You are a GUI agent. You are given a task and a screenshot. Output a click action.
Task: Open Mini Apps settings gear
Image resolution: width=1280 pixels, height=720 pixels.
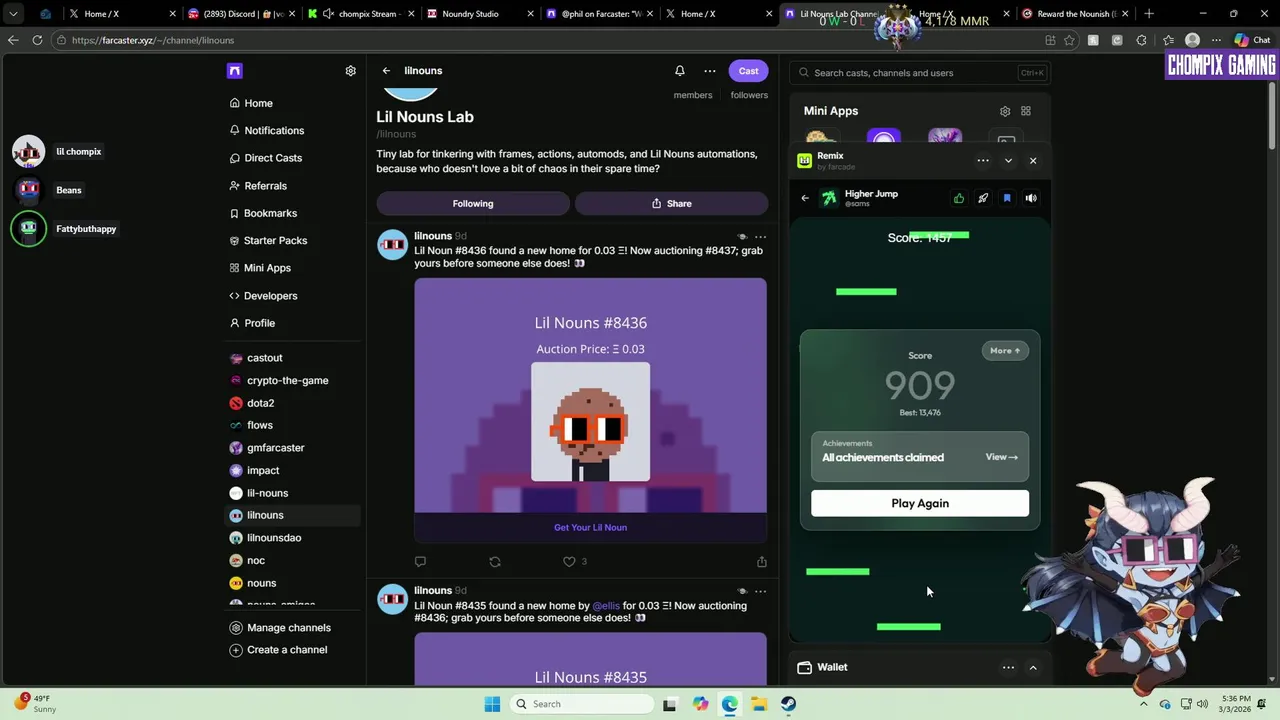(1005, 111)
